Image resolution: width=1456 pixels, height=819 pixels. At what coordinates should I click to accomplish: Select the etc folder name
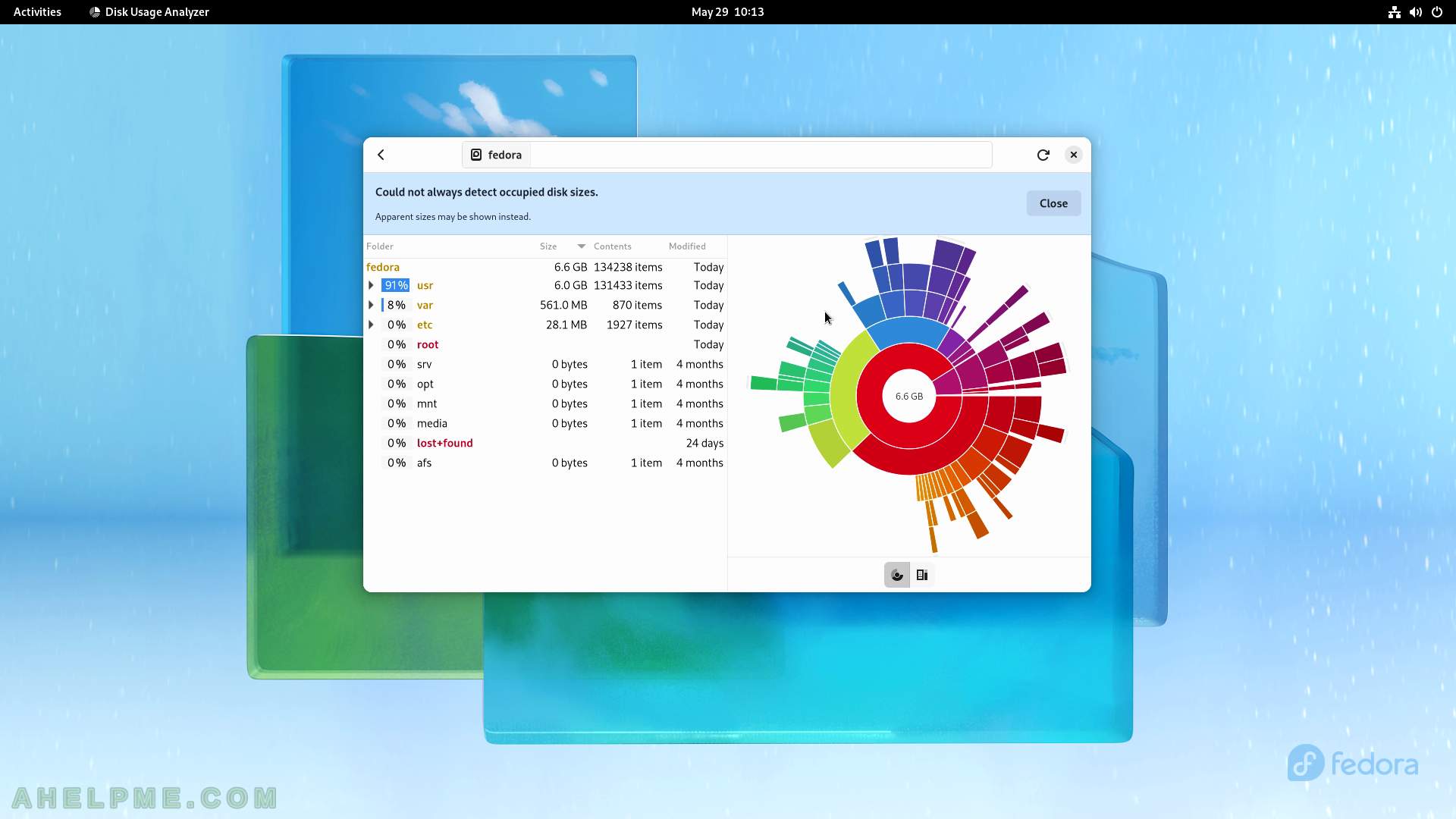click(425, 325)
